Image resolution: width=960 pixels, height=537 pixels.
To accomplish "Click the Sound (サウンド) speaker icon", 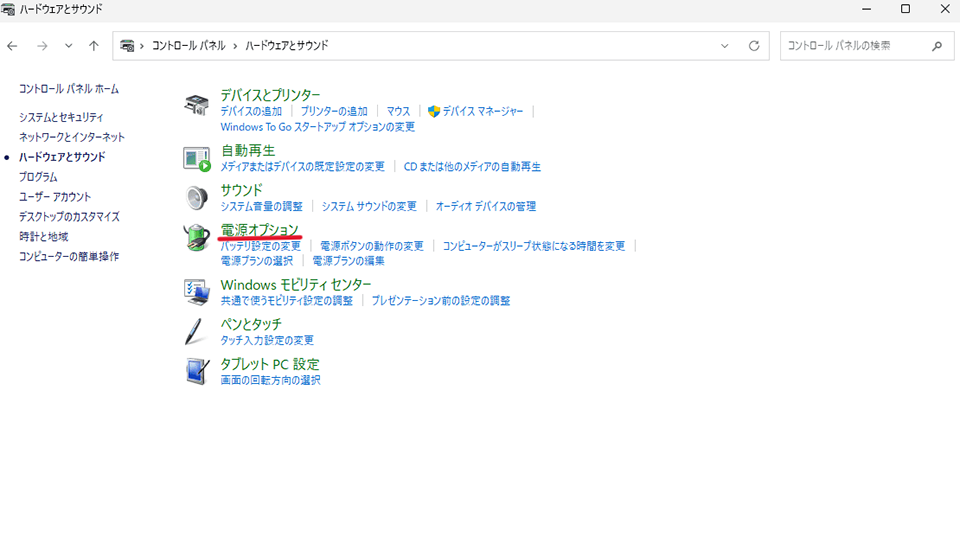I will click(196, 197).
